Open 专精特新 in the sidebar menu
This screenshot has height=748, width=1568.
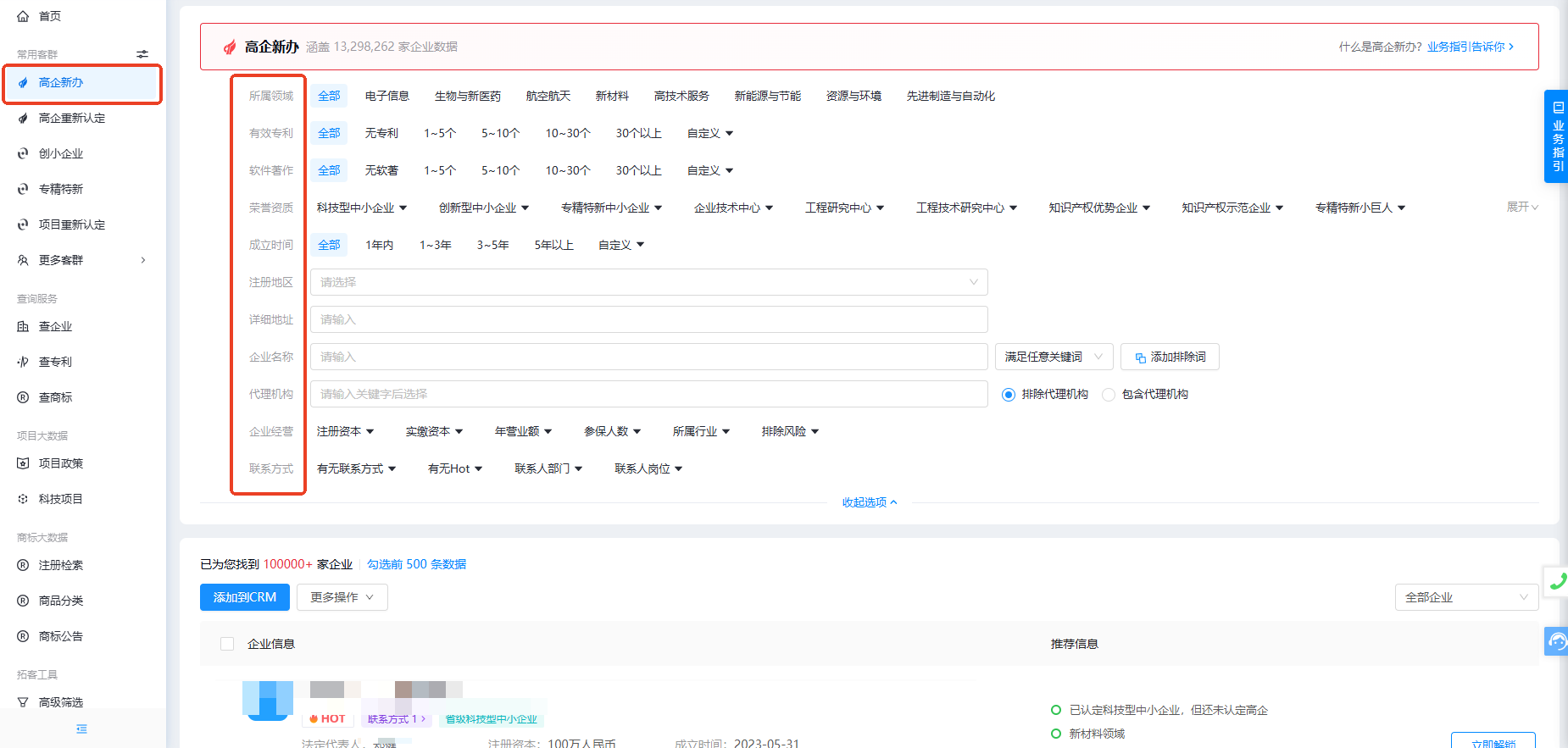click(61, 189)
